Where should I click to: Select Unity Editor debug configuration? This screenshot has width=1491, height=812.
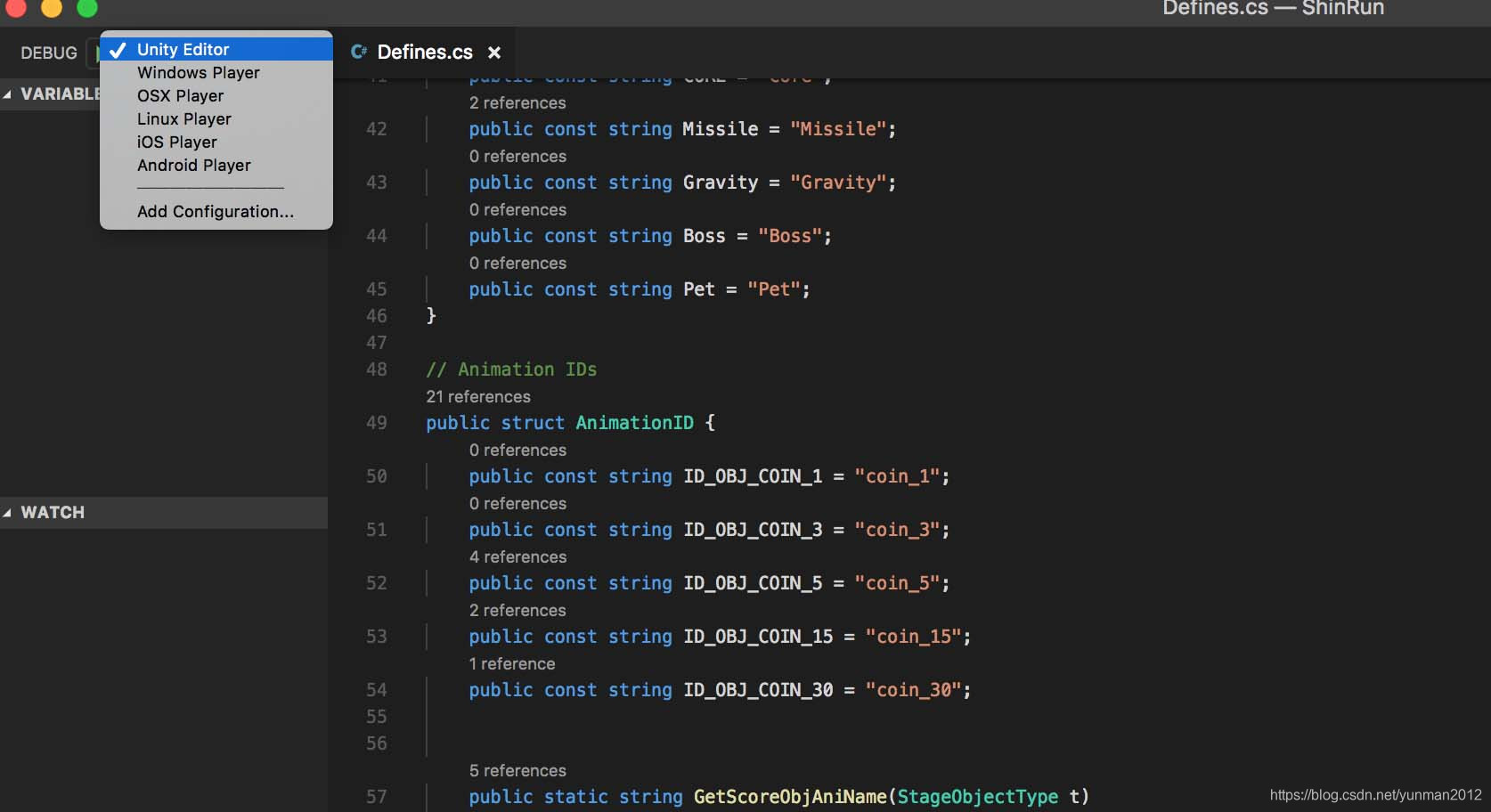(216, 49)
